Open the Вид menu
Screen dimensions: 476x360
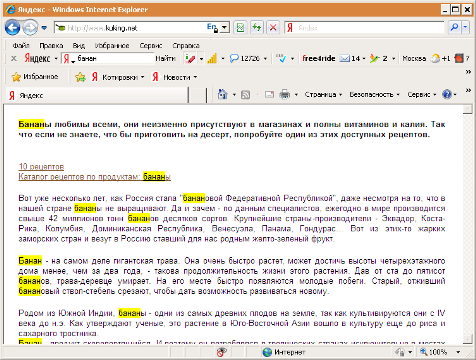(x=79, y=46)
